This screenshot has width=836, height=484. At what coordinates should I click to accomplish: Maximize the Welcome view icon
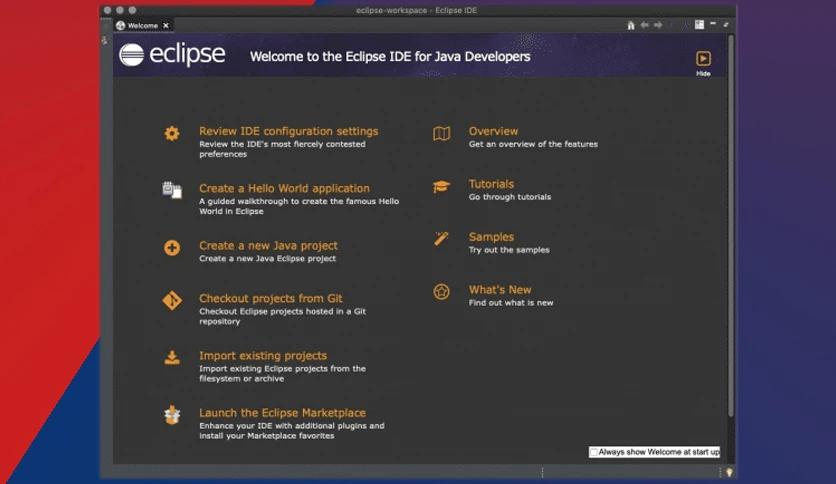tap(726, 25)
